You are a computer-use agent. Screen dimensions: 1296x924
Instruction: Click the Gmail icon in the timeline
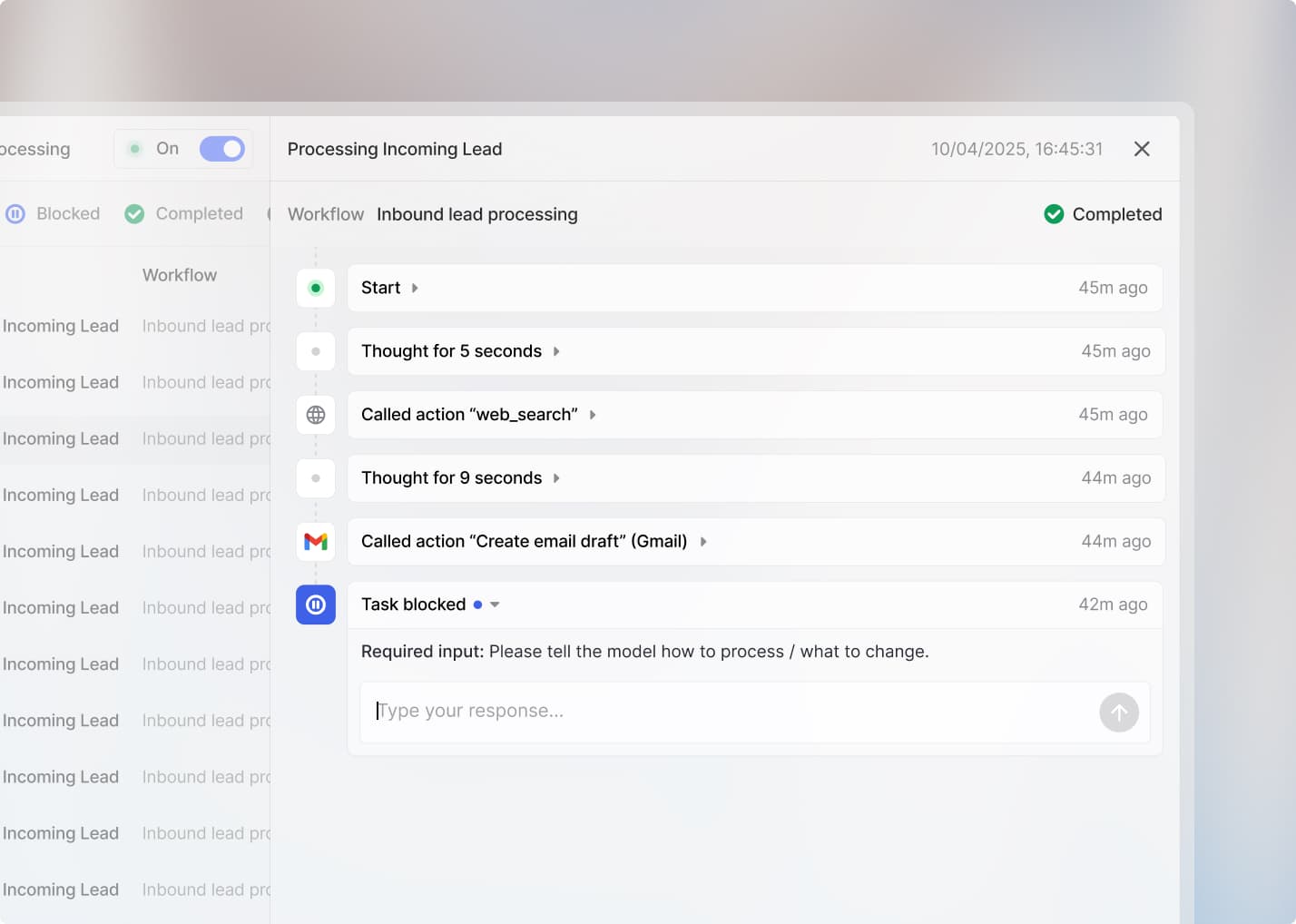(x=316, y=542)
